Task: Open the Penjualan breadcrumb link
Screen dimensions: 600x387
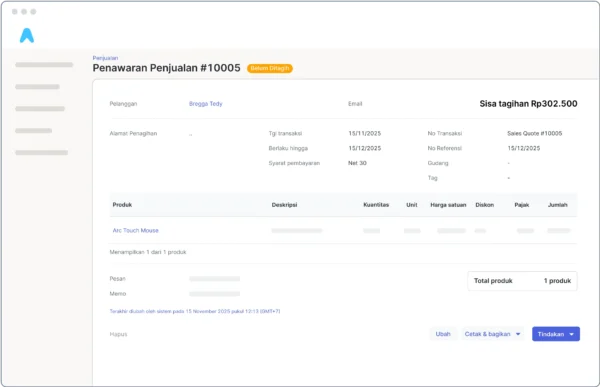Action: coord(105,58)
